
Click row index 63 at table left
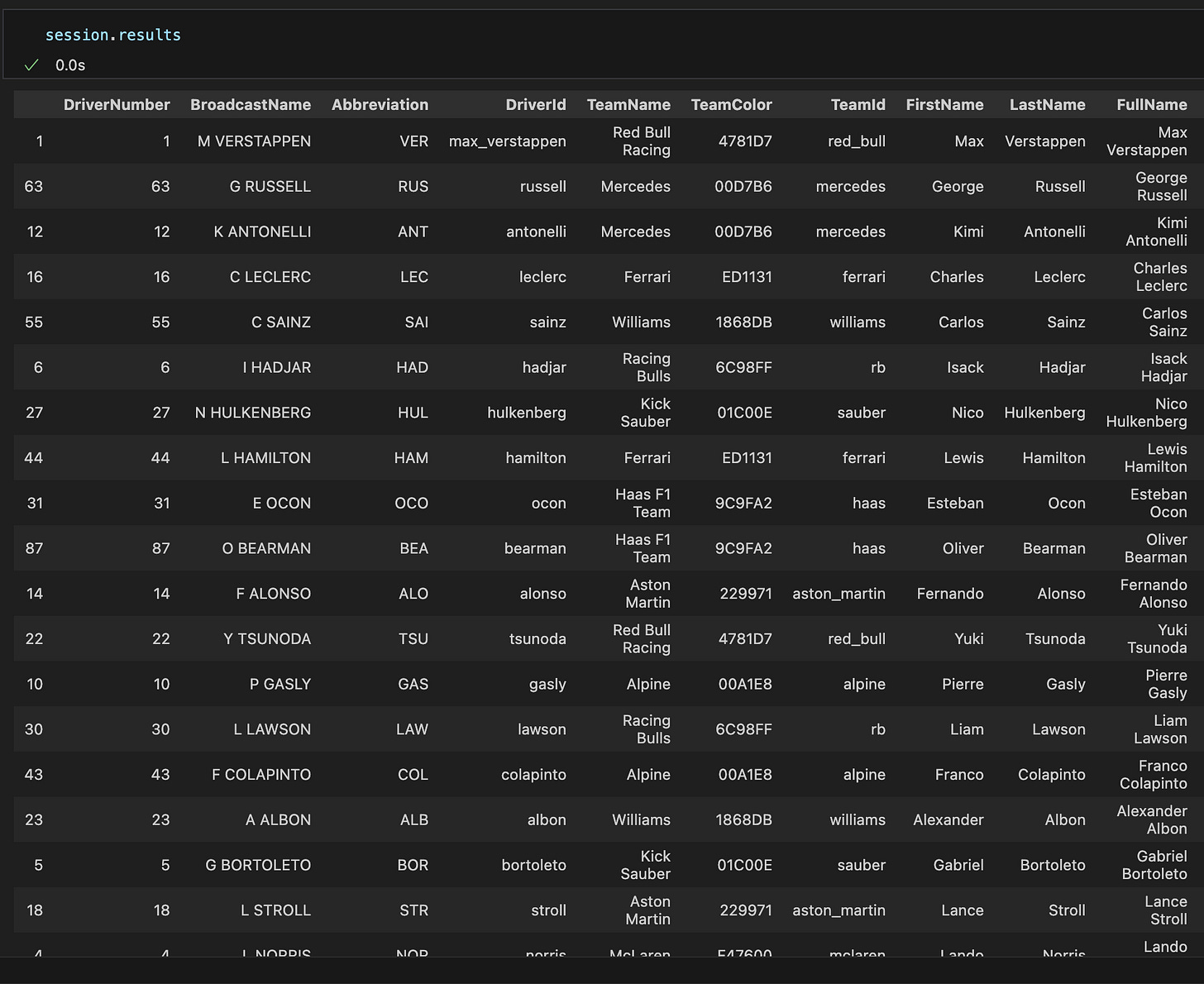tap(33, 187)
